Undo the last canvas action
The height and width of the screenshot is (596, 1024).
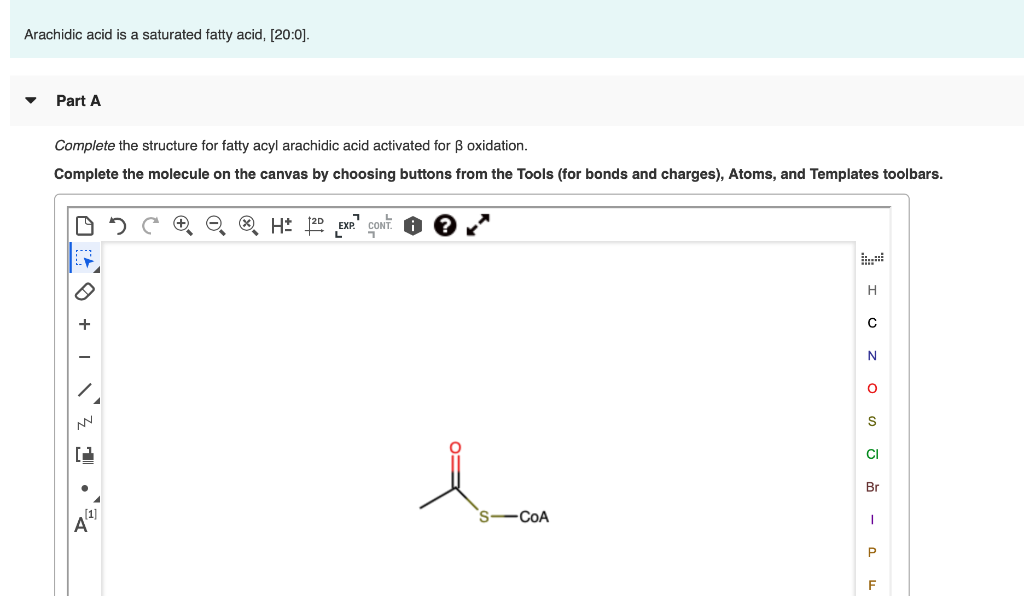point(116,225)
